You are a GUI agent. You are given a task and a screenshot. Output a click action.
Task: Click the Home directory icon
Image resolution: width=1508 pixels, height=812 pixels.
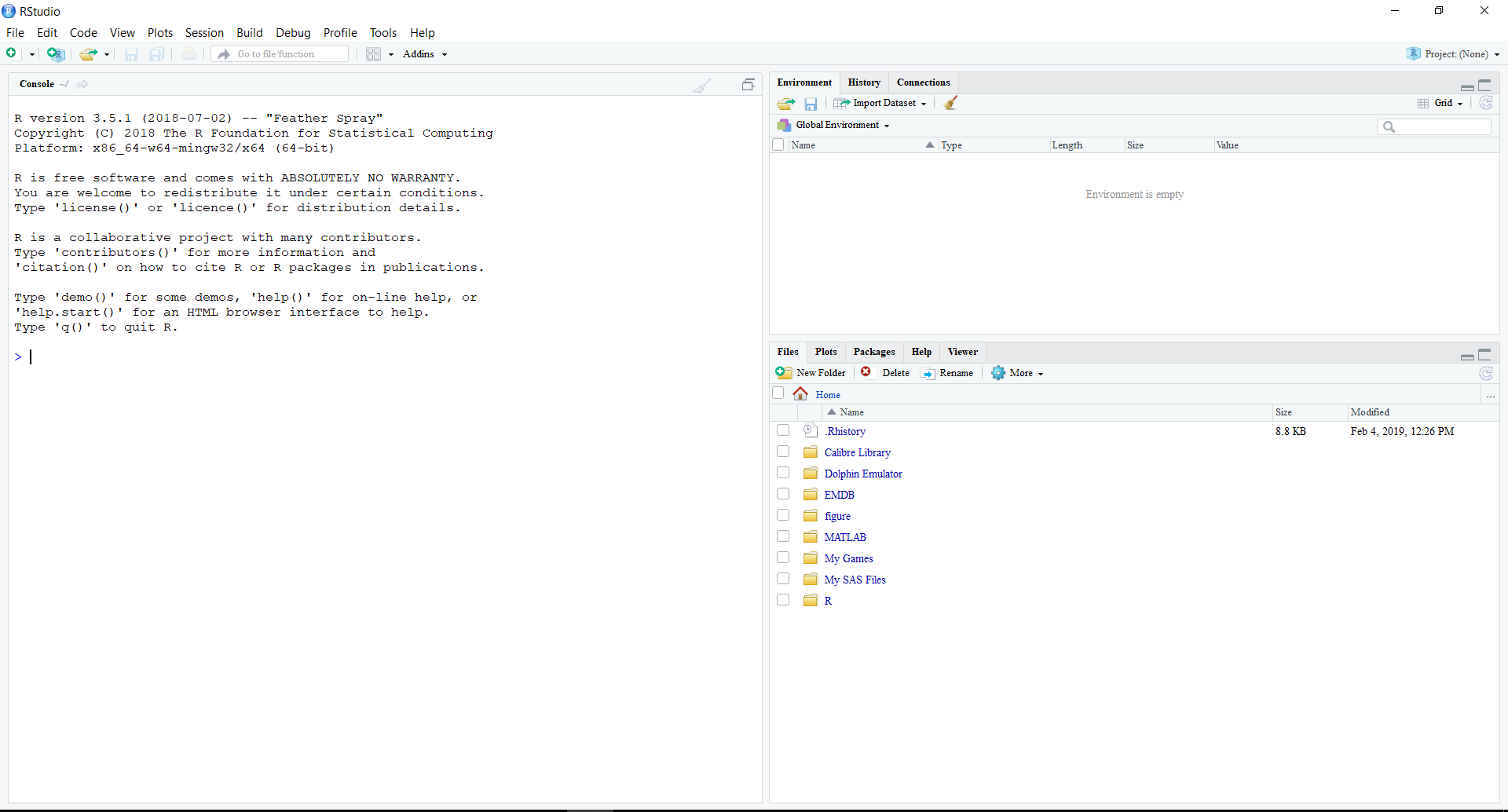800,394
